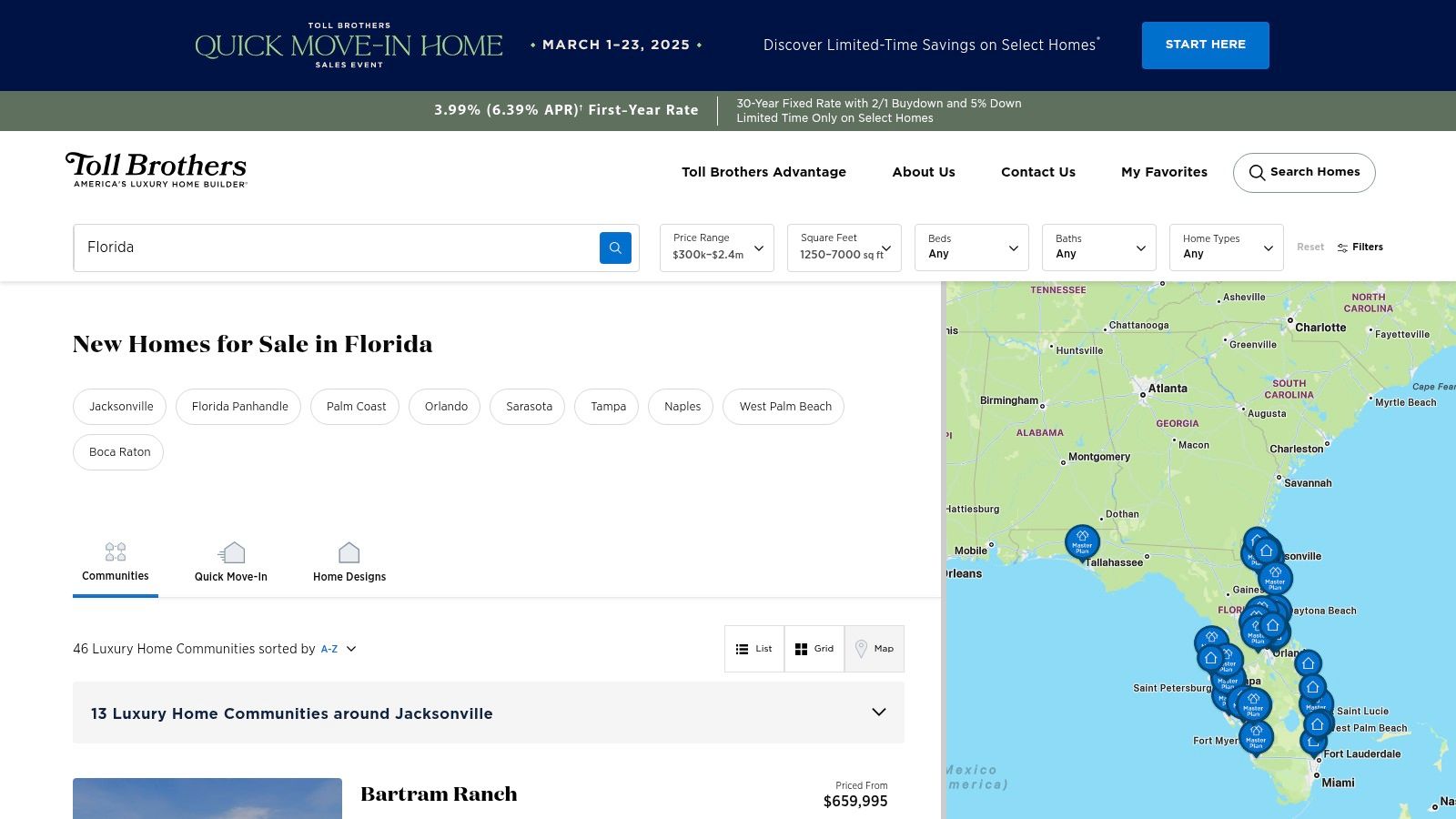Click the Quick Move-In Home banner text
1456x819 pixels.
click(349, 45)
